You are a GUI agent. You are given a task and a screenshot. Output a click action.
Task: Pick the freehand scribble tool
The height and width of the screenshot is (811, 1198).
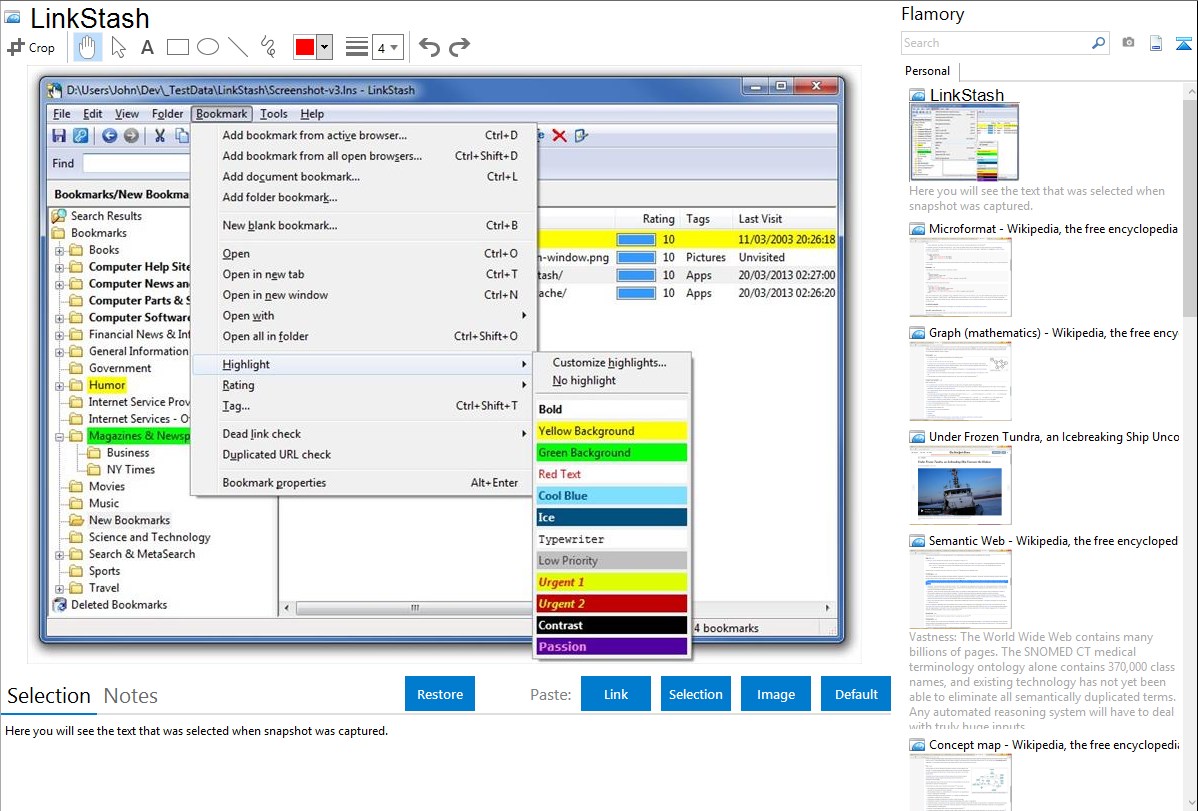tap(268, 47)
